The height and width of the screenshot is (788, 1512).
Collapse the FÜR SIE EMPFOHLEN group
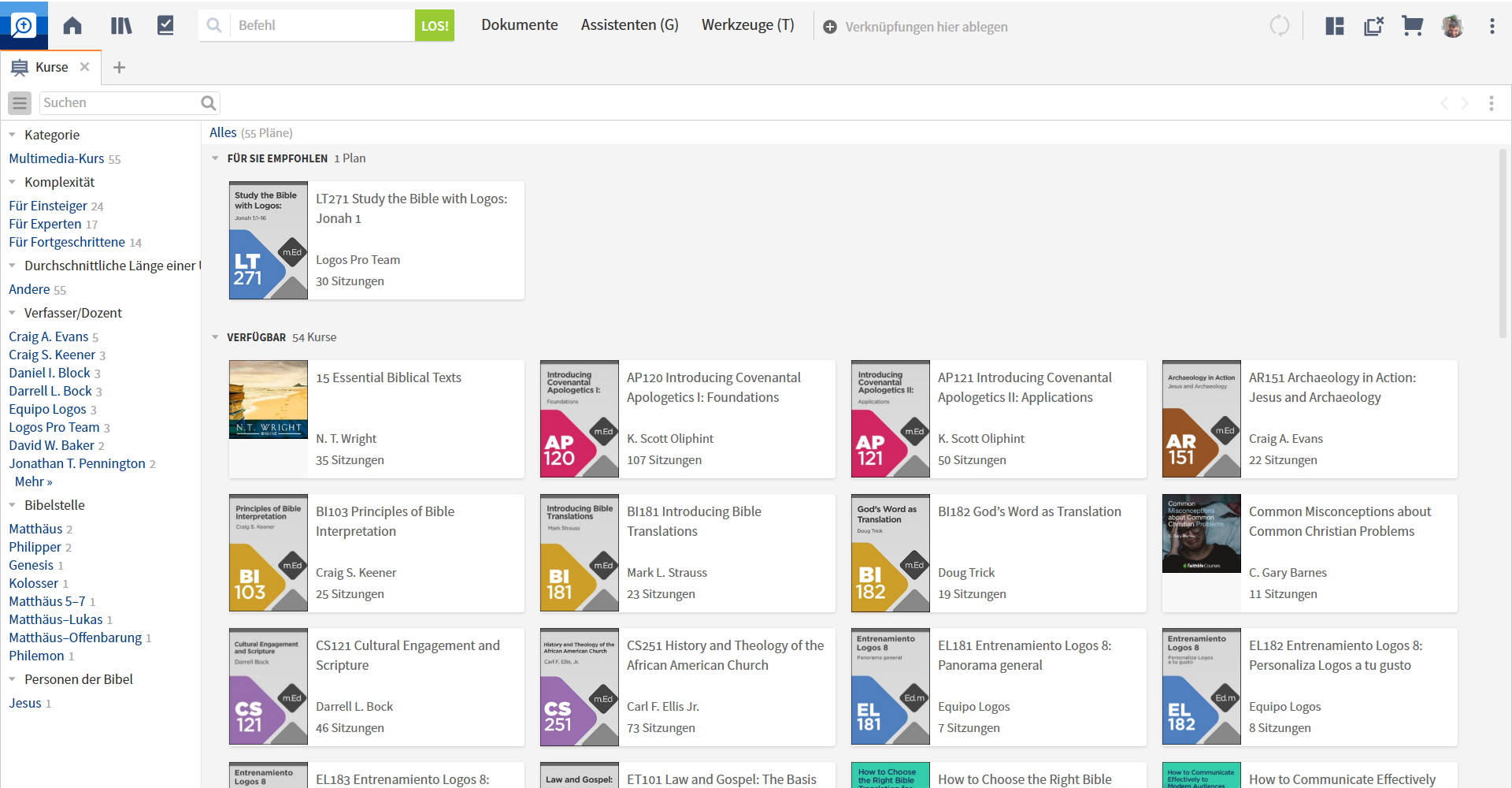click(215, 158)
